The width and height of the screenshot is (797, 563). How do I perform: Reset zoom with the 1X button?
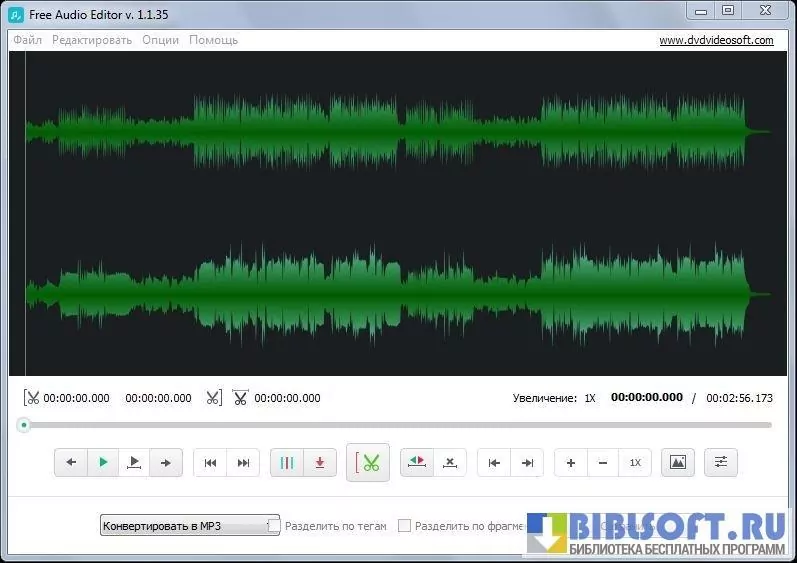click(x=634, y=463)
